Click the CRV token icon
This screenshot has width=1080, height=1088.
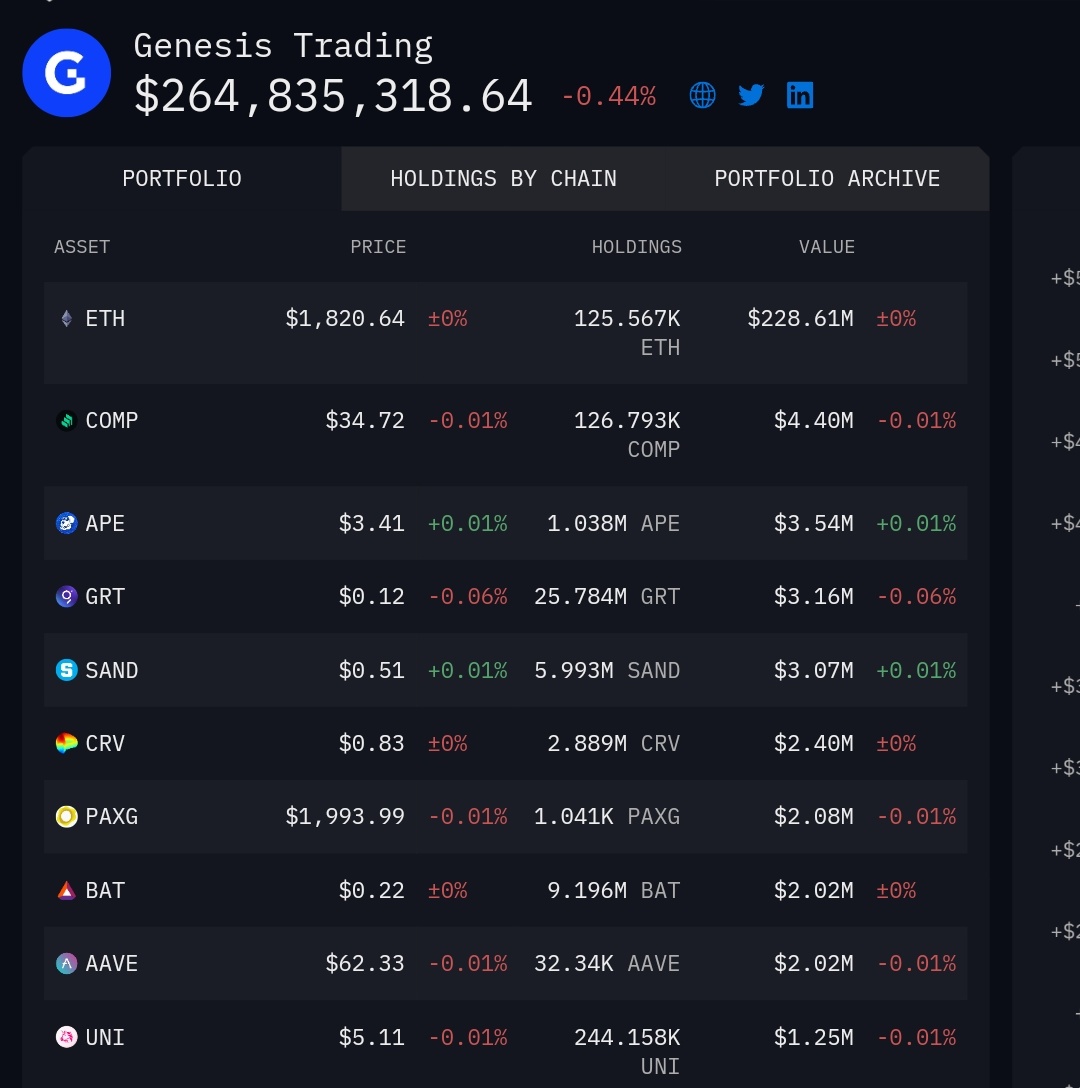tap(67, 744)
